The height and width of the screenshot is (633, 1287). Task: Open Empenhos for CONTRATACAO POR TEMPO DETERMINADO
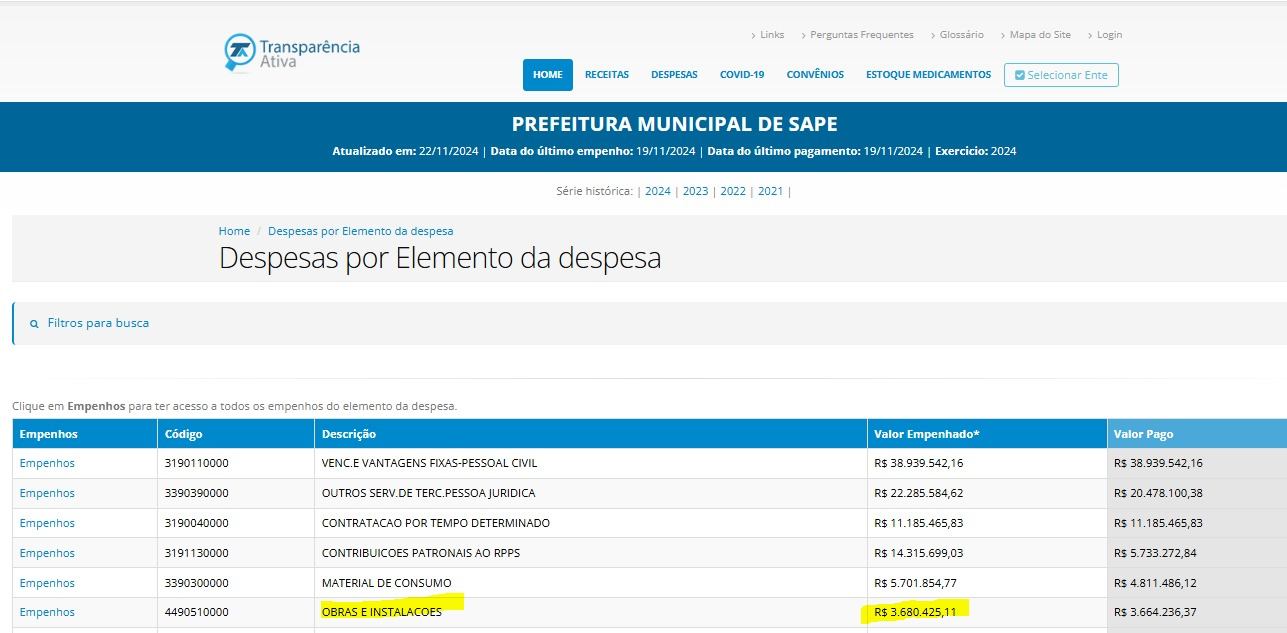(47, 523)
